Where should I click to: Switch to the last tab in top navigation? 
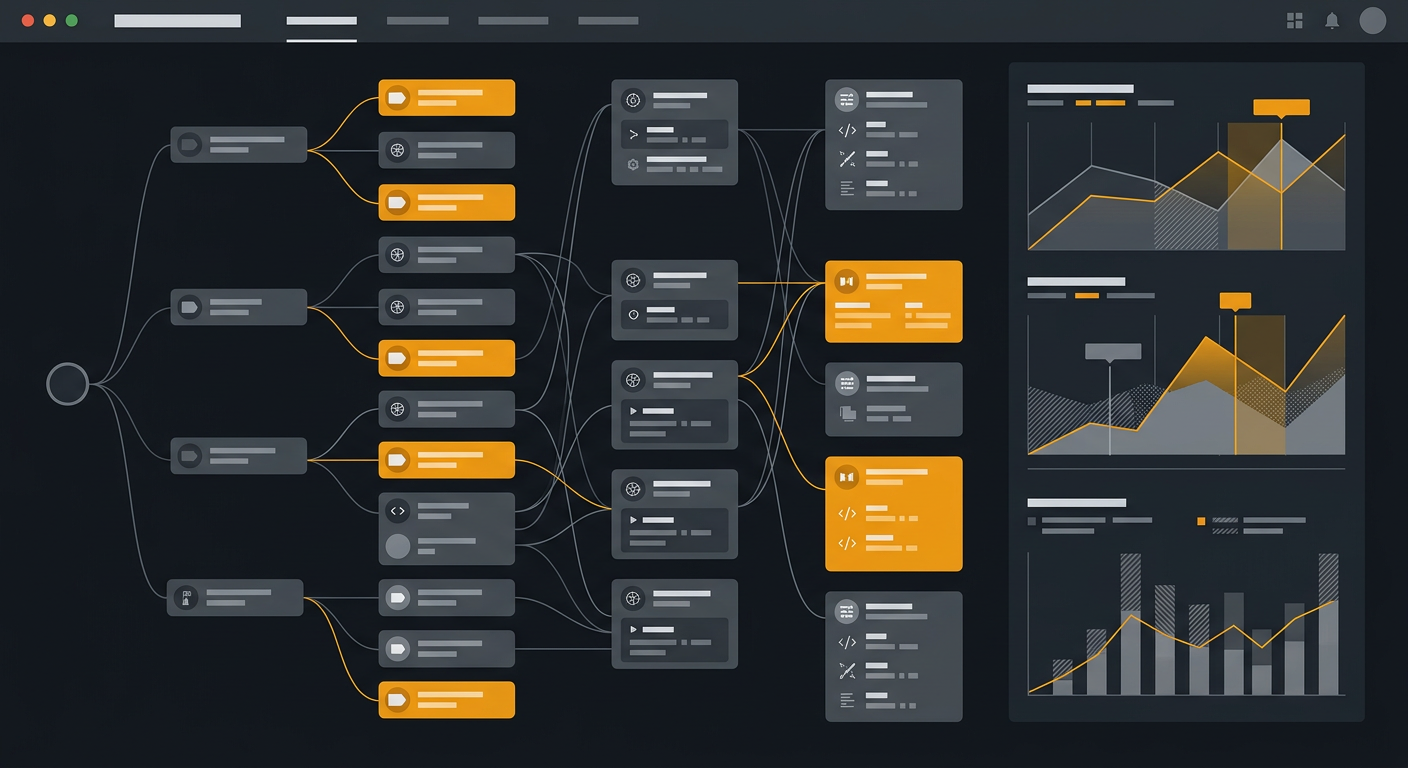pyautogui.click(x=608, y=20)
